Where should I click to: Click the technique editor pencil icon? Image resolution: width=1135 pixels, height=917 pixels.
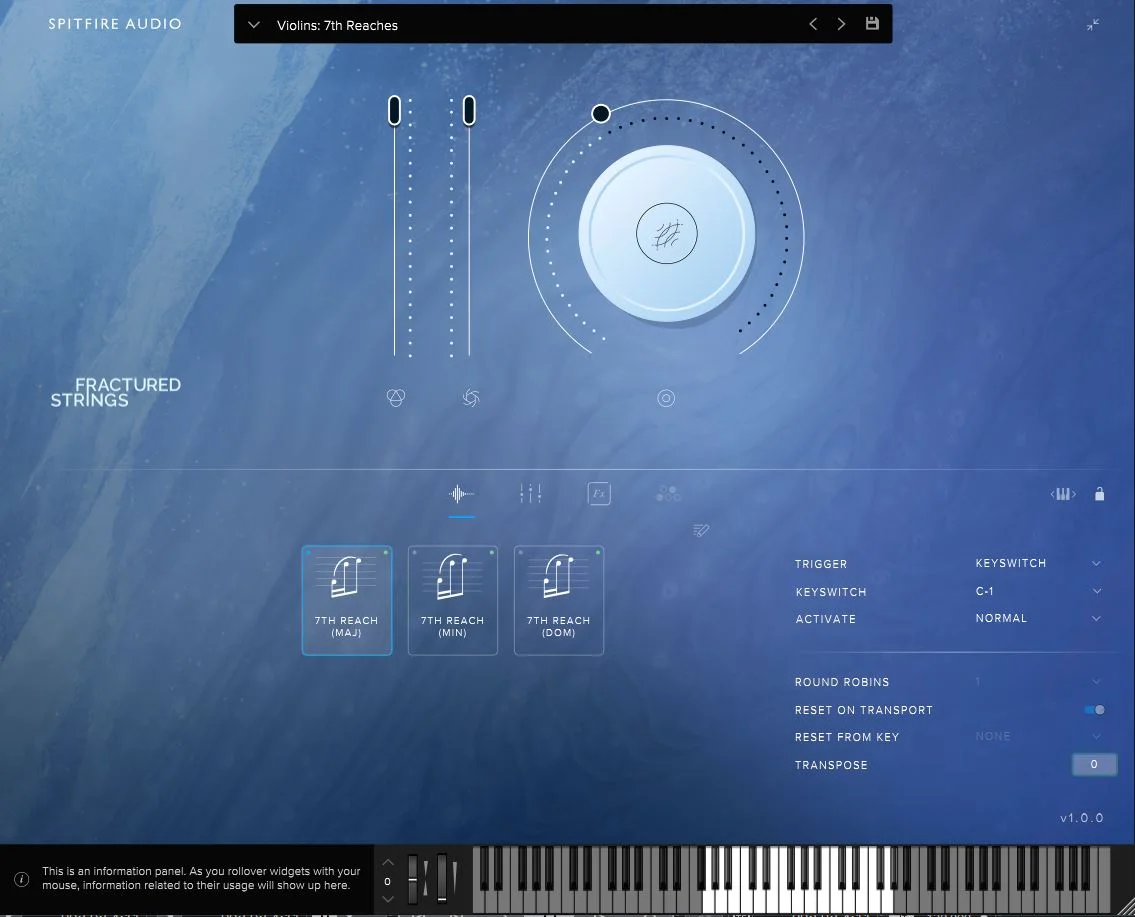pyautogui.click(x=701, y=531)
